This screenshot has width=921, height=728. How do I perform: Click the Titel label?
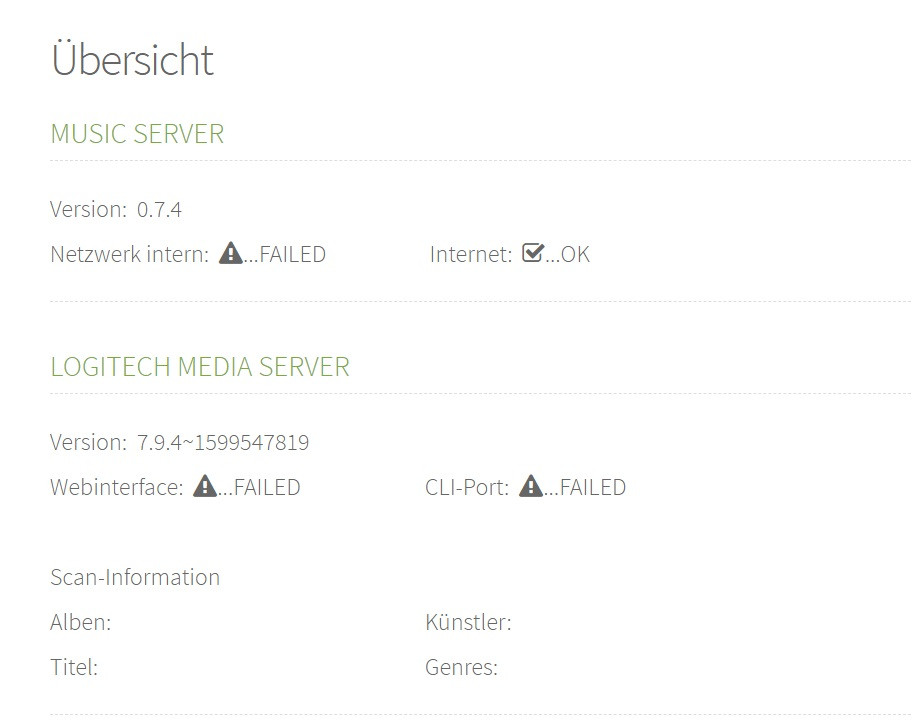pyautogui.click(x=74, y=667)
